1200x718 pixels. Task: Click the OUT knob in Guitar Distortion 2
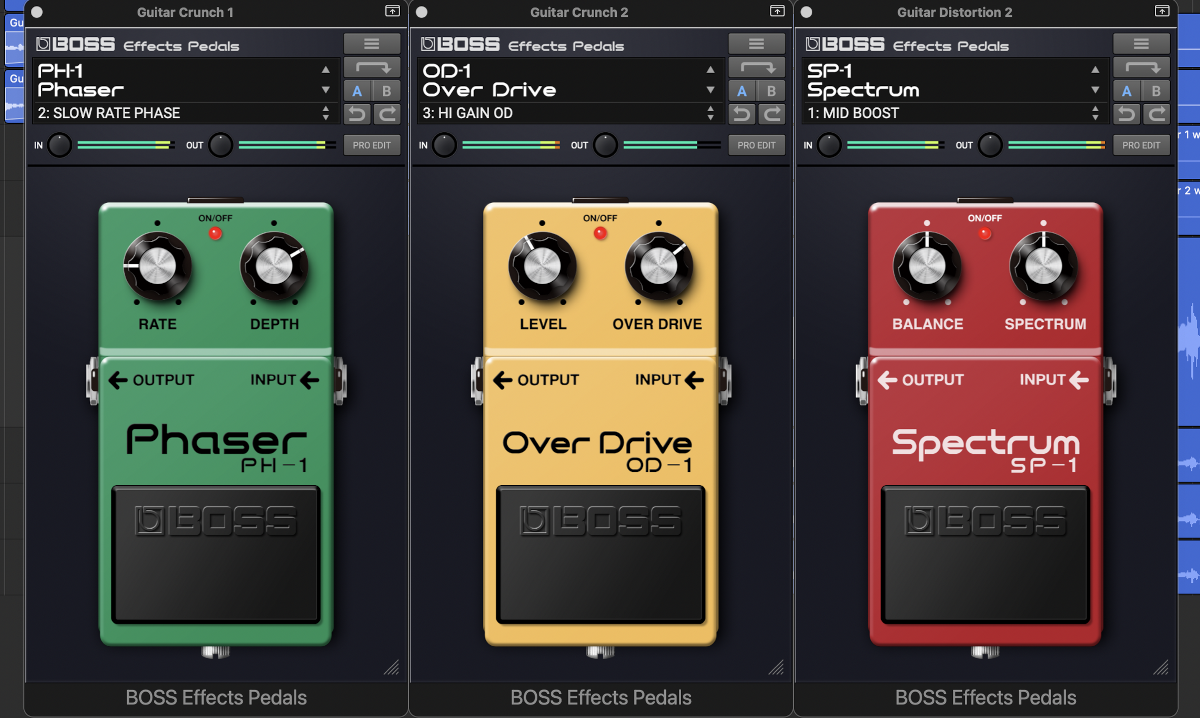990,145
